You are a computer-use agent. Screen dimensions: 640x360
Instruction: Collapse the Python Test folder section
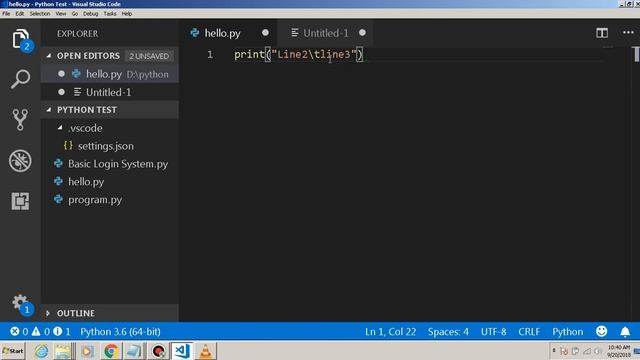(49, 110)
